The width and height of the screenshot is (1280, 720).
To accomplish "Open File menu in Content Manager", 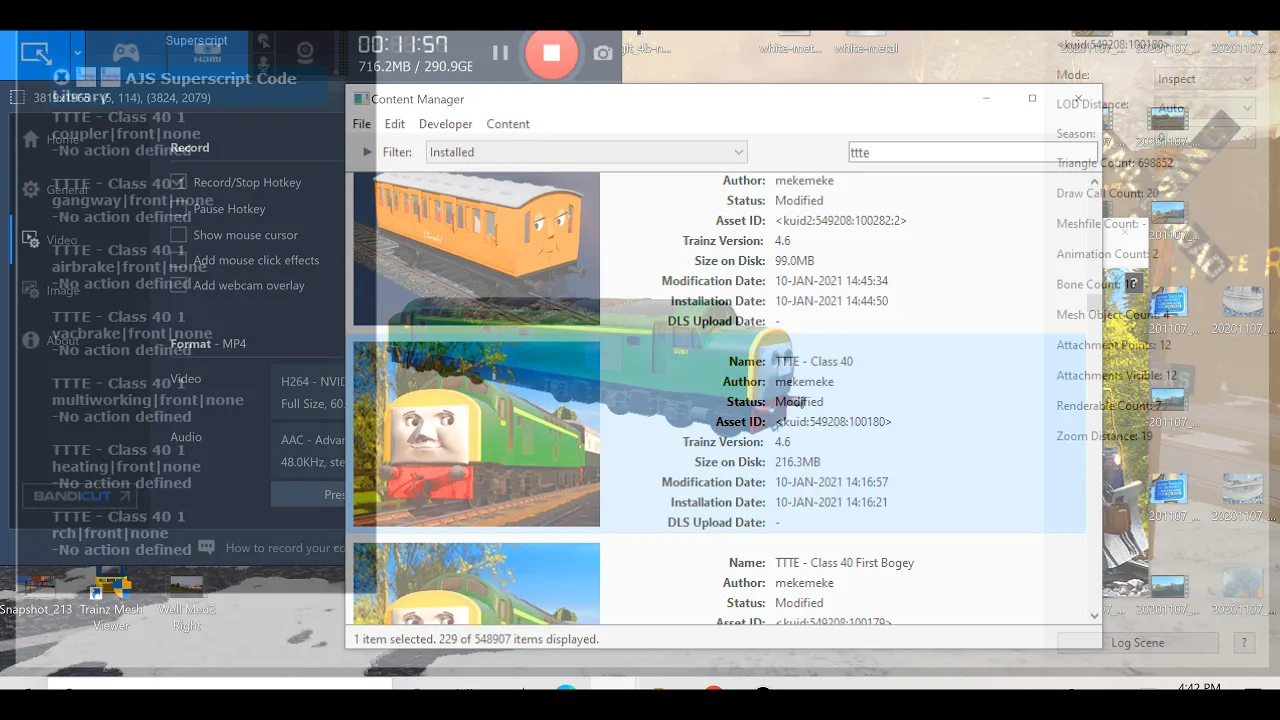I will (x=362, y=124).
